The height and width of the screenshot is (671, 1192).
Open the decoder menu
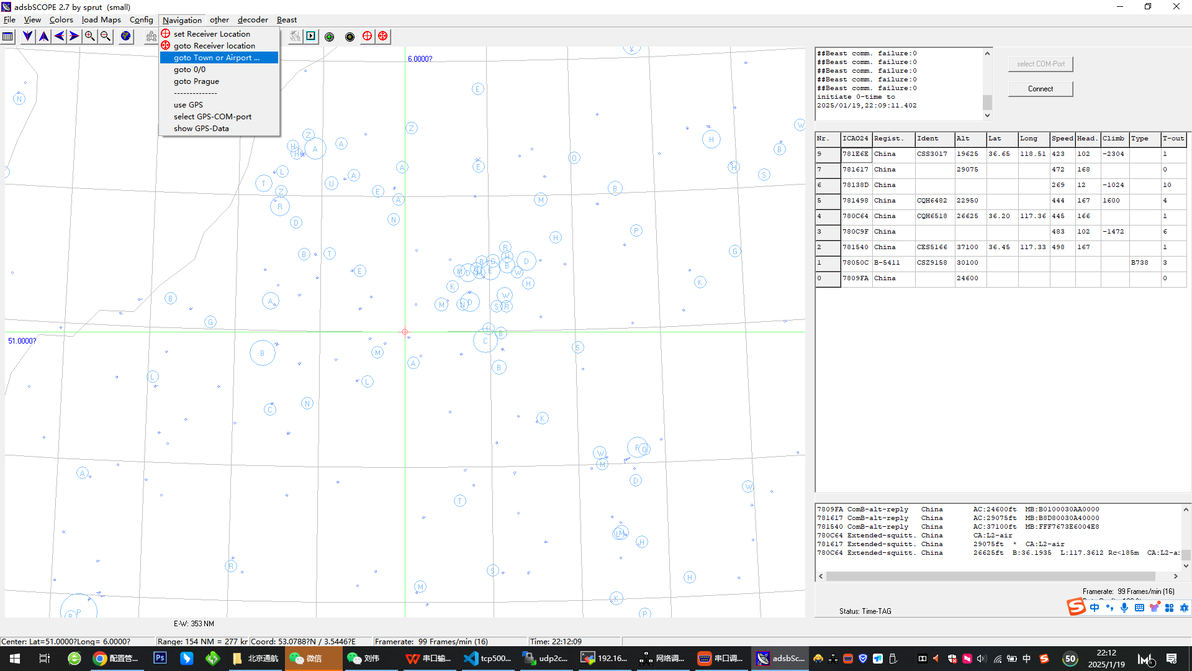(252, 20)
